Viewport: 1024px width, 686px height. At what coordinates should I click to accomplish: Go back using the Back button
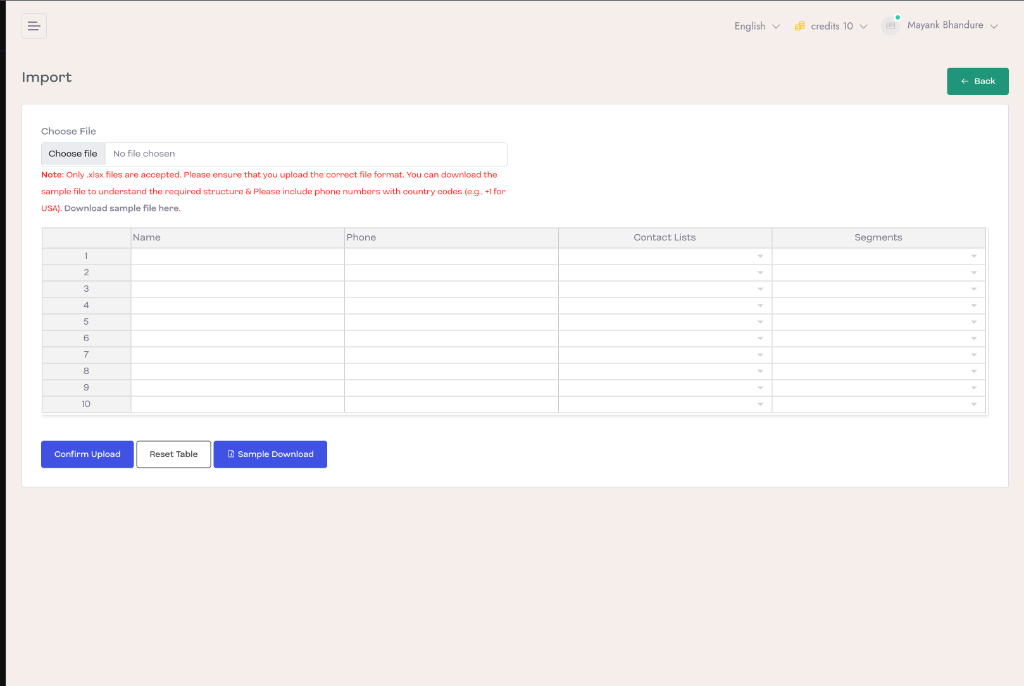(978, 81)
